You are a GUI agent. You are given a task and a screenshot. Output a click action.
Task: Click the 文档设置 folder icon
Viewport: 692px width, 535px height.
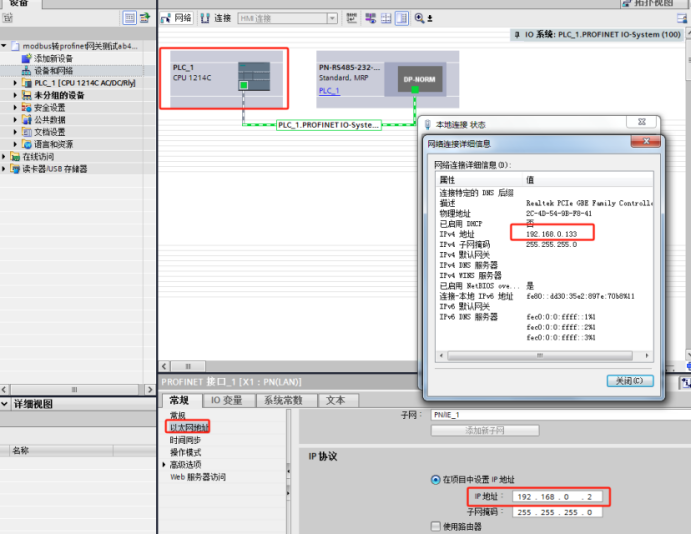pyautogui.click(x=26, y=132)
